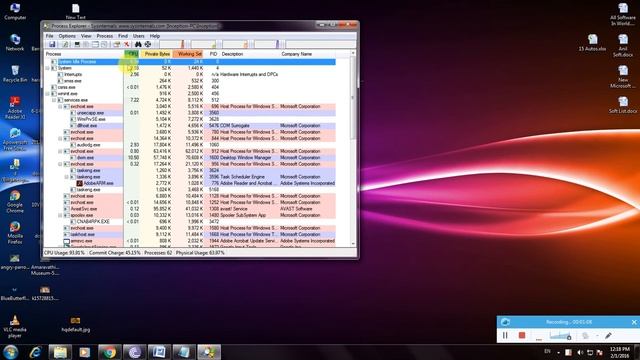Click the volume speaker tray icon
Image resolution: width=640 pixels, height=360 pixels.
coord(580,352)
